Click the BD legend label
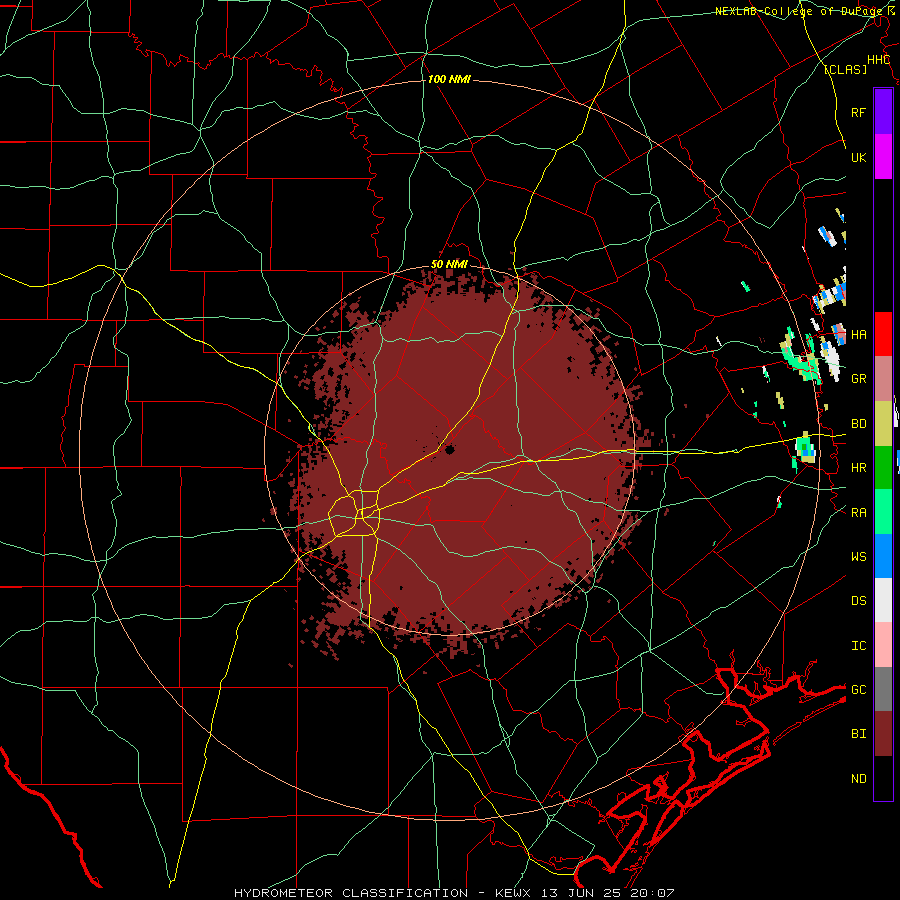 858,424
